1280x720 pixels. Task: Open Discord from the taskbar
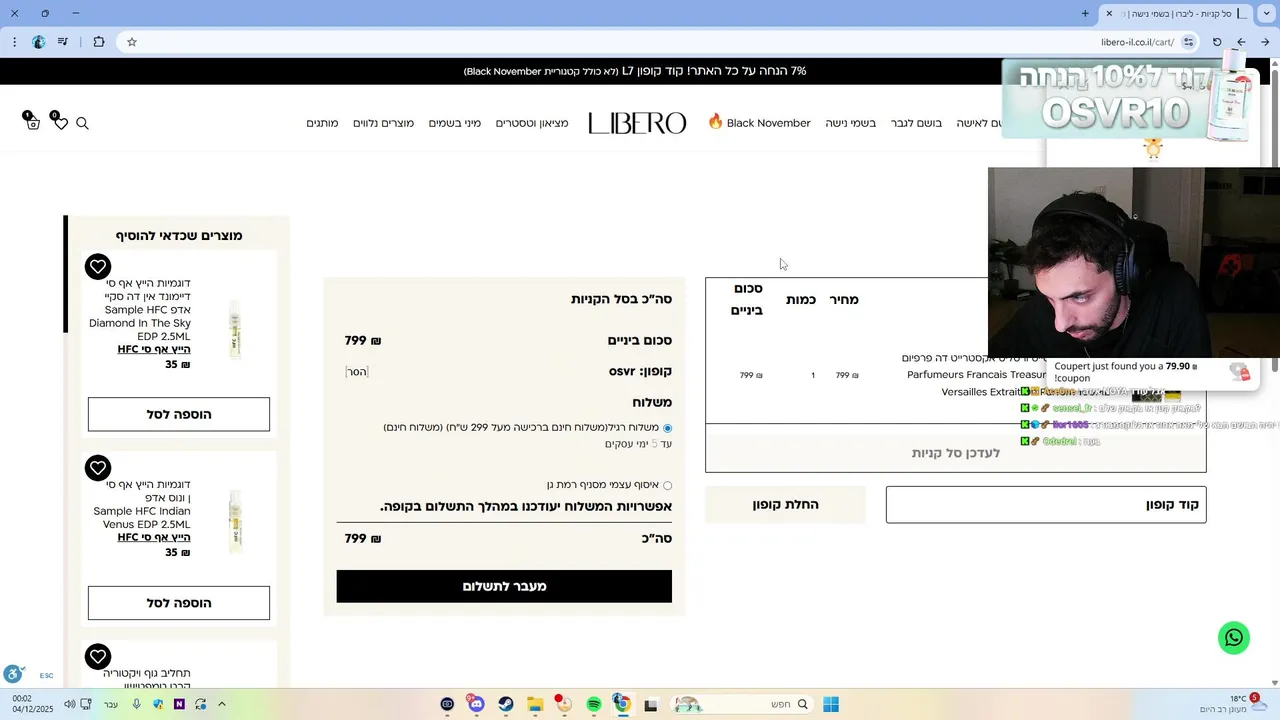click(476, 704)
